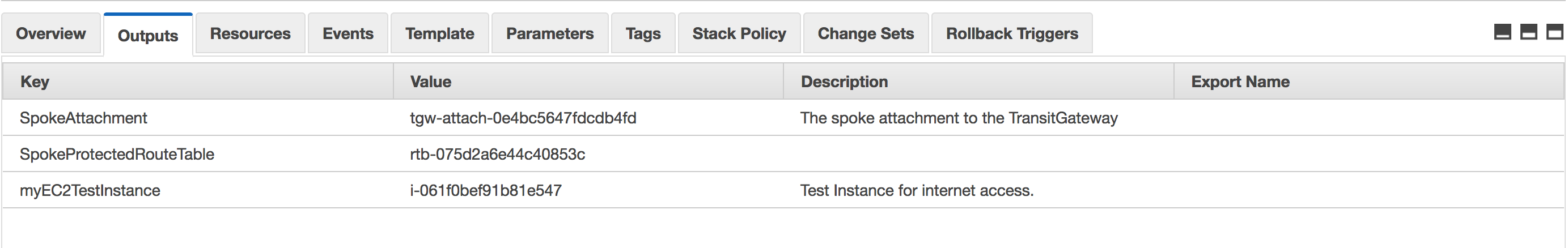This screenshot has width=1568, height=248.
Task: Switch to the Overview tab
Action: tap(50, 33)
